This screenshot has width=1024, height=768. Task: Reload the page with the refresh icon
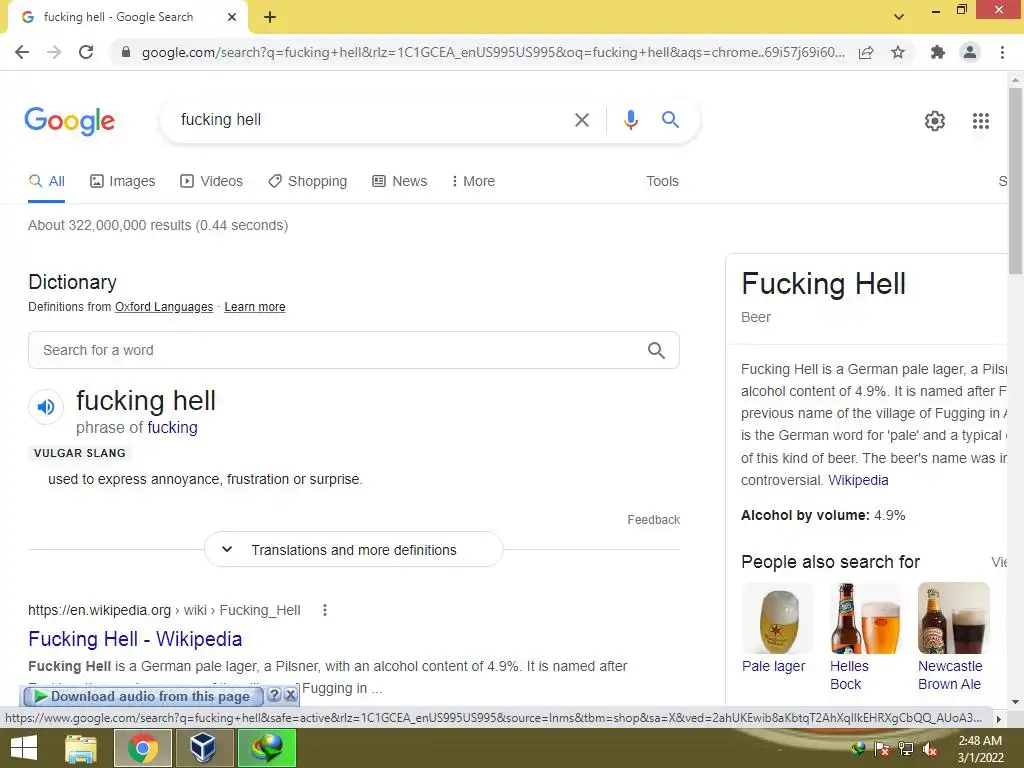click(86, 52)
